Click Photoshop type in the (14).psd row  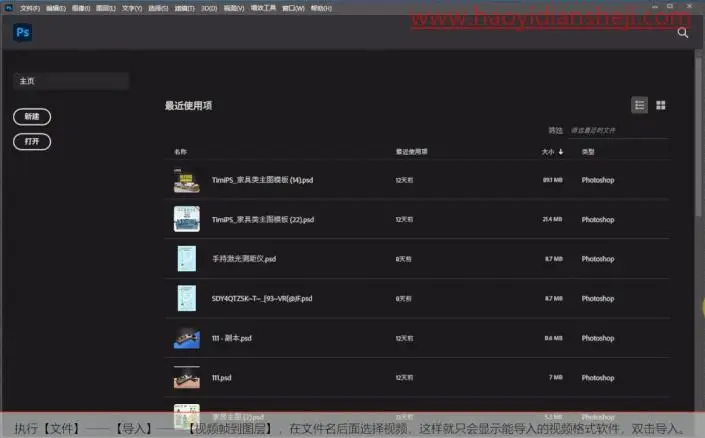tap(598, 180)
